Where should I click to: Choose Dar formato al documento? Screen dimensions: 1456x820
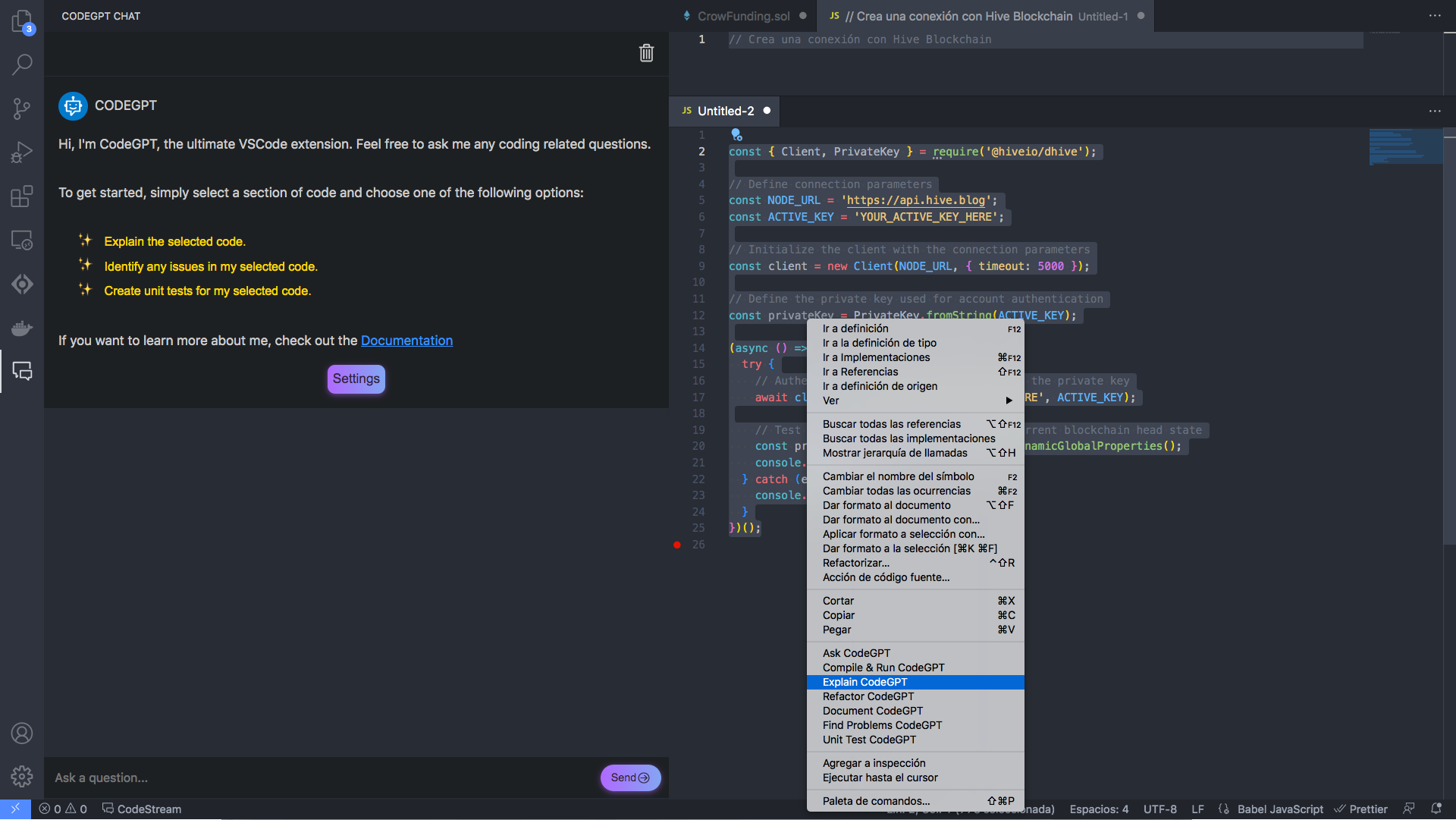[915, 505]
